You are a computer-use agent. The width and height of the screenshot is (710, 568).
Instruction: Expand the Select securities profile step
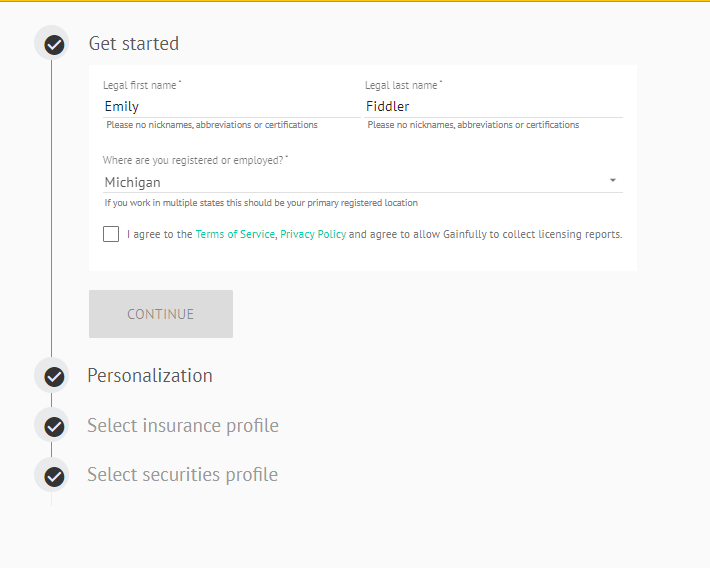(182, 475)
